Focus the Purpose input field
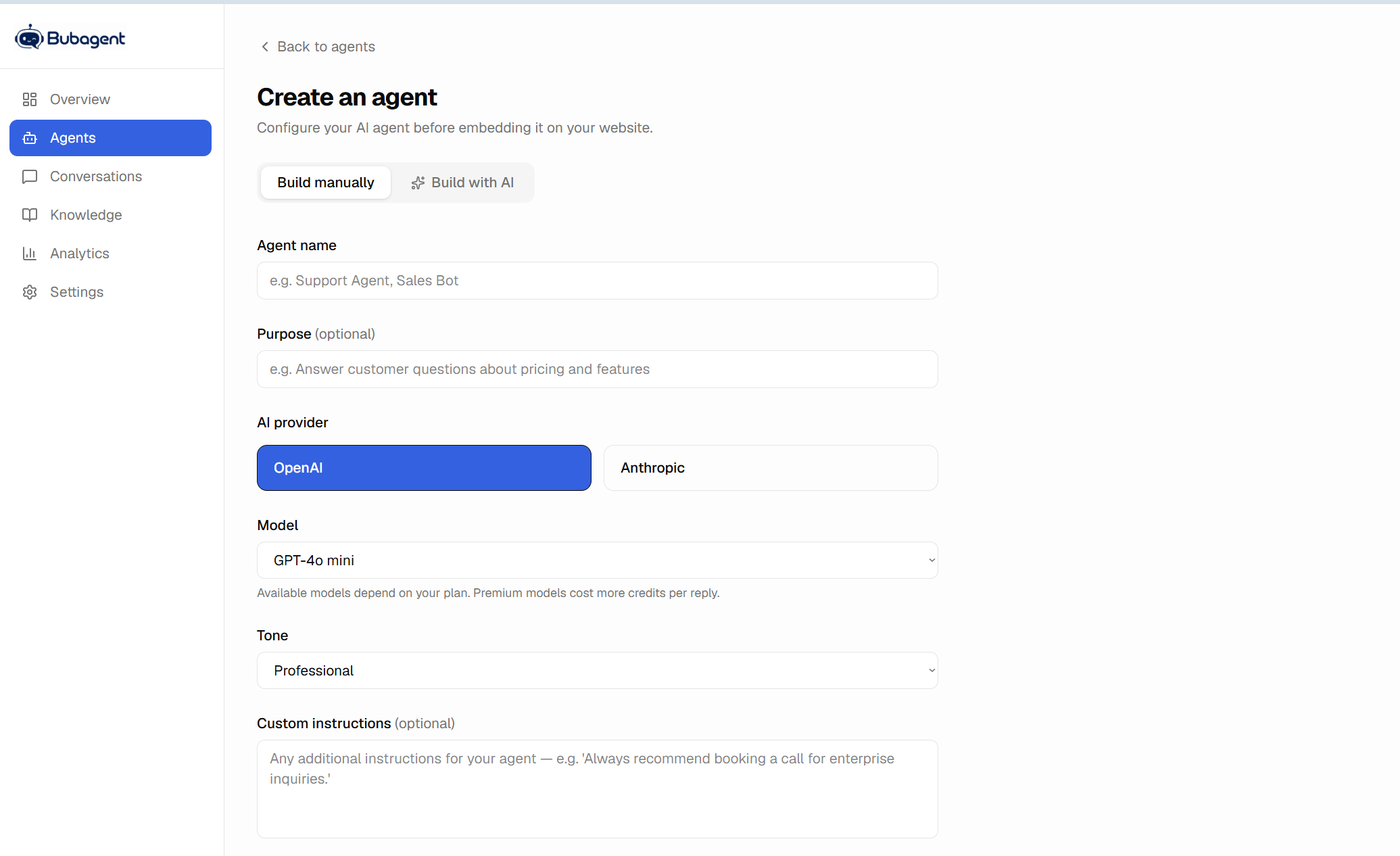Image resolution: width=1400 pixels, height=856 pixels. coord(598,369)
